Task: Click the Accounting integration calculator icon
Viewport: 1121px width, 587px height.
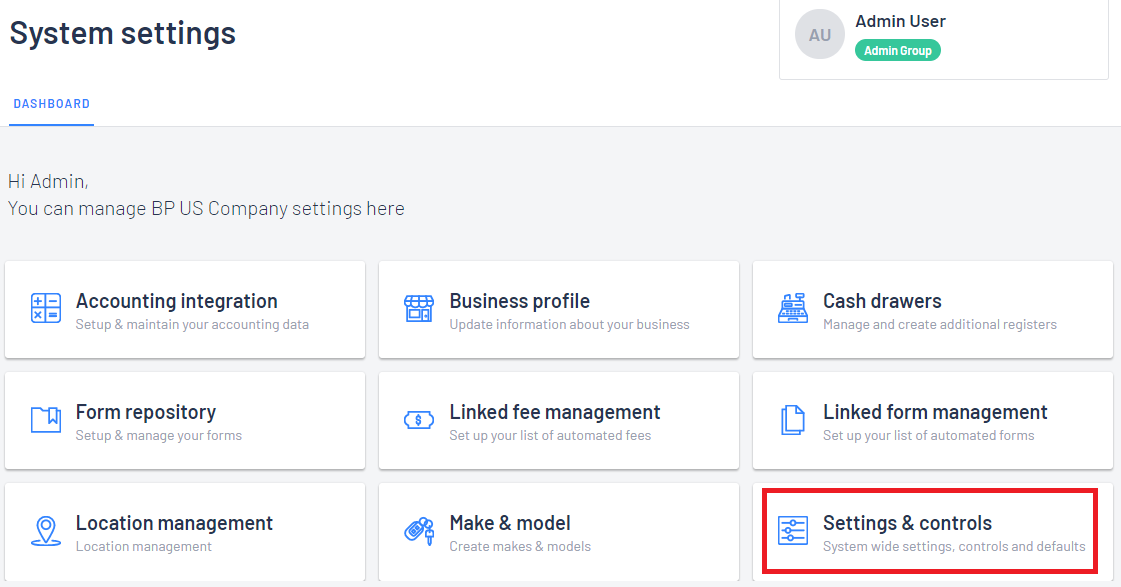Action: [46, 308]
